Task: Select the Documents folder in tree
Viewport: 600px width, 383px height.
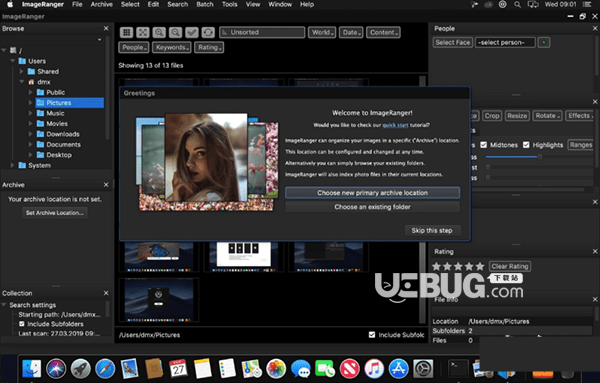Action: [x=64, y=145]
